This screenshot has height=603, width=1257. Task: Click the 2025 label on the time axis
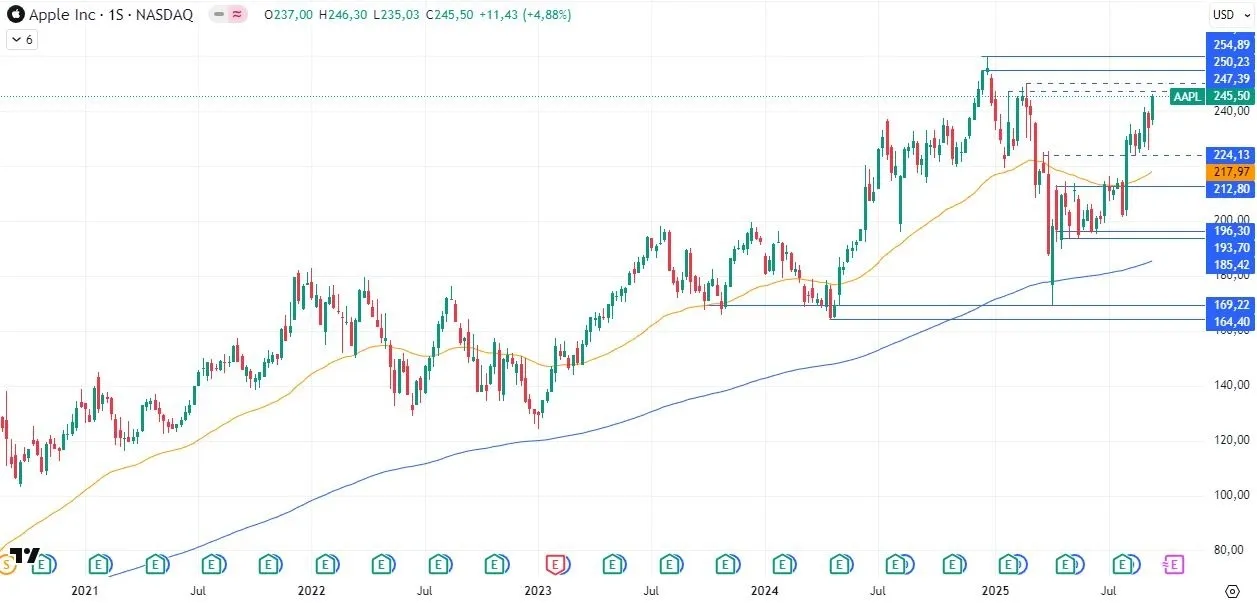pos(996,591)
